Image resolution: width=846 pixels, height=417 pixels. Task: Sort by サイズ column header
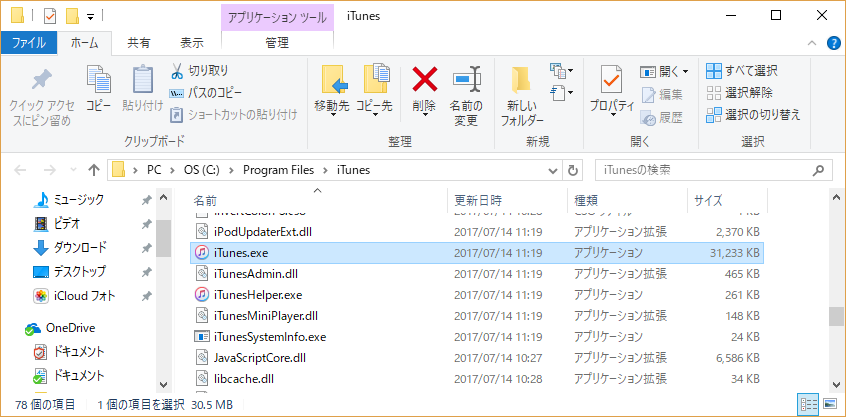pos(727,201)
